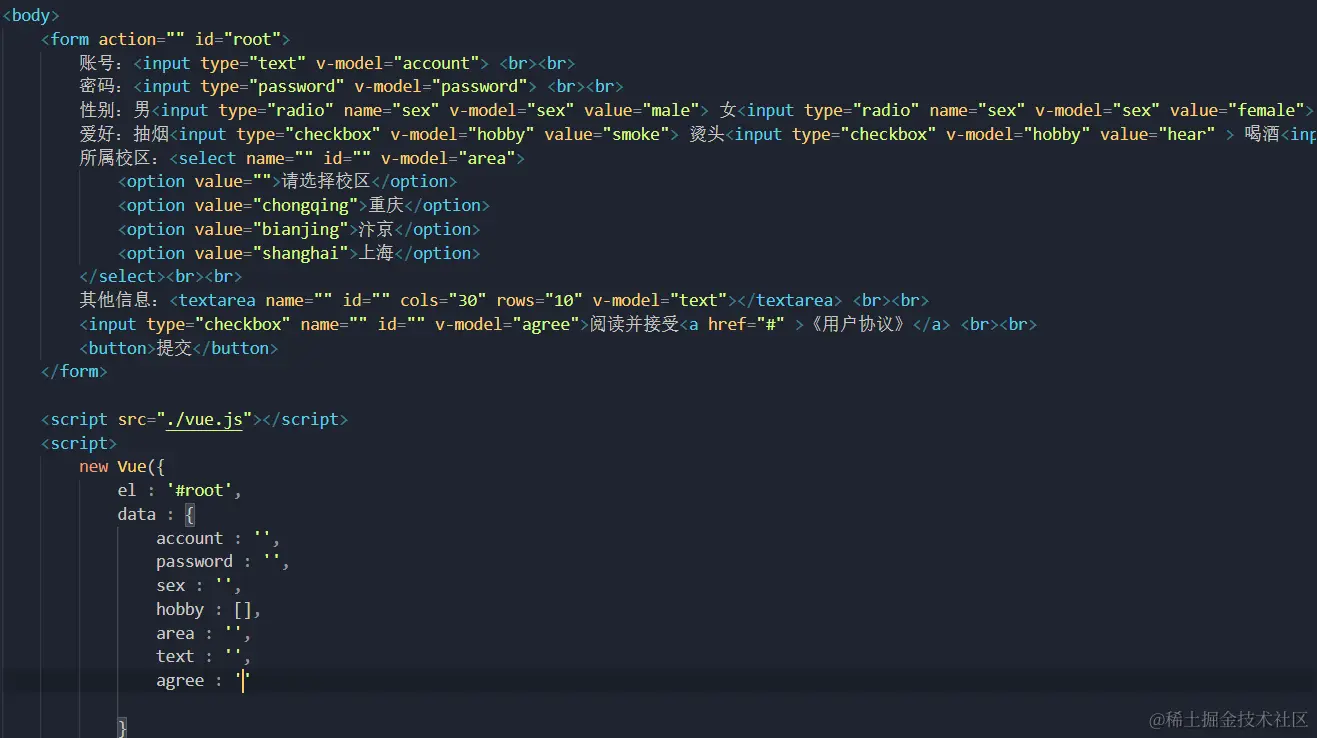Click the password : '' property
Viewport: 1317px width, 738px height.
point(223,563)
